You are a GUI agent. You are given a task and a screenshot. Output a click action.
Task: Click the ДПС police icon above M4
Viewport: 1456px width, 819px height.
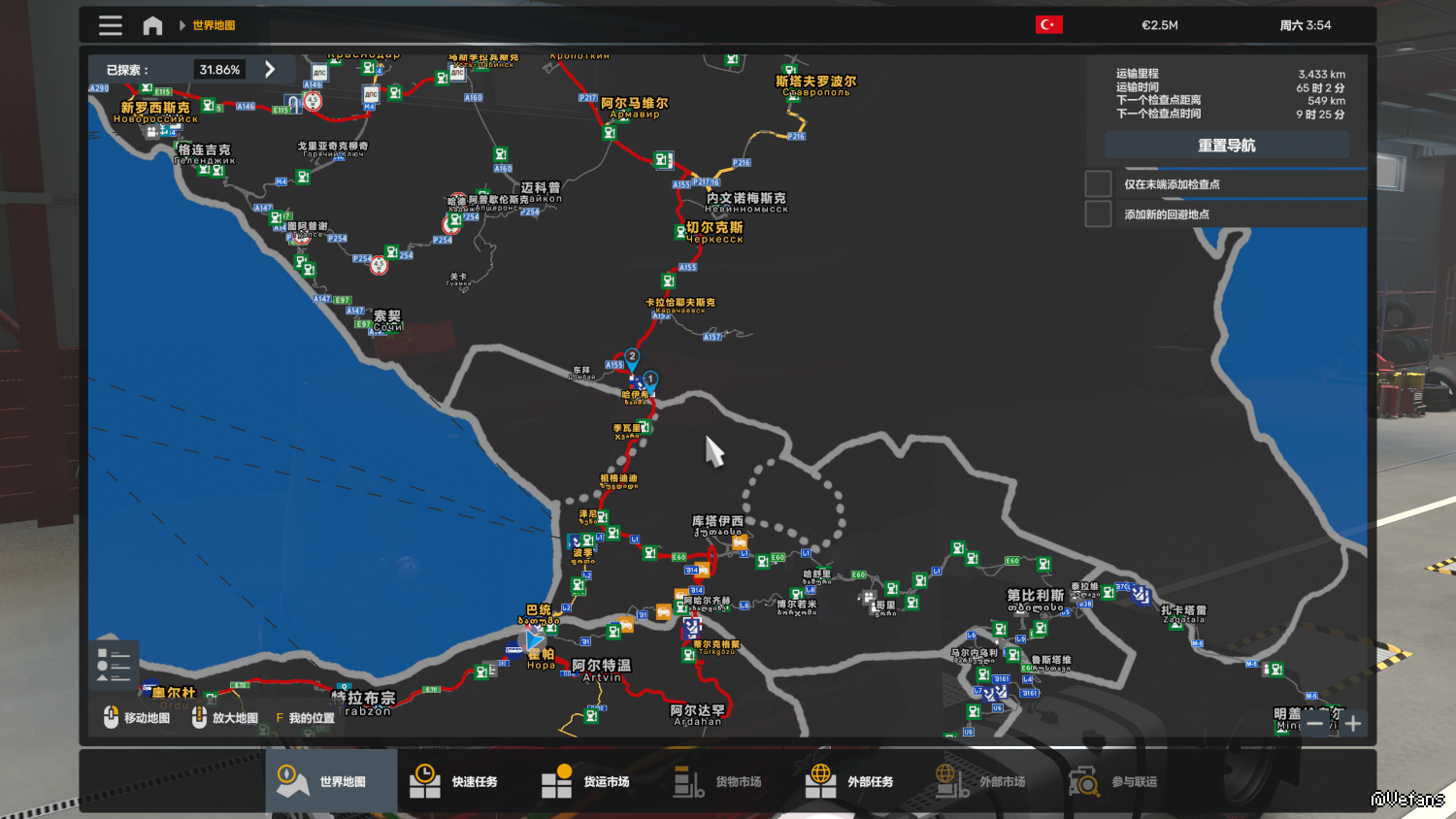pos(371,94)
